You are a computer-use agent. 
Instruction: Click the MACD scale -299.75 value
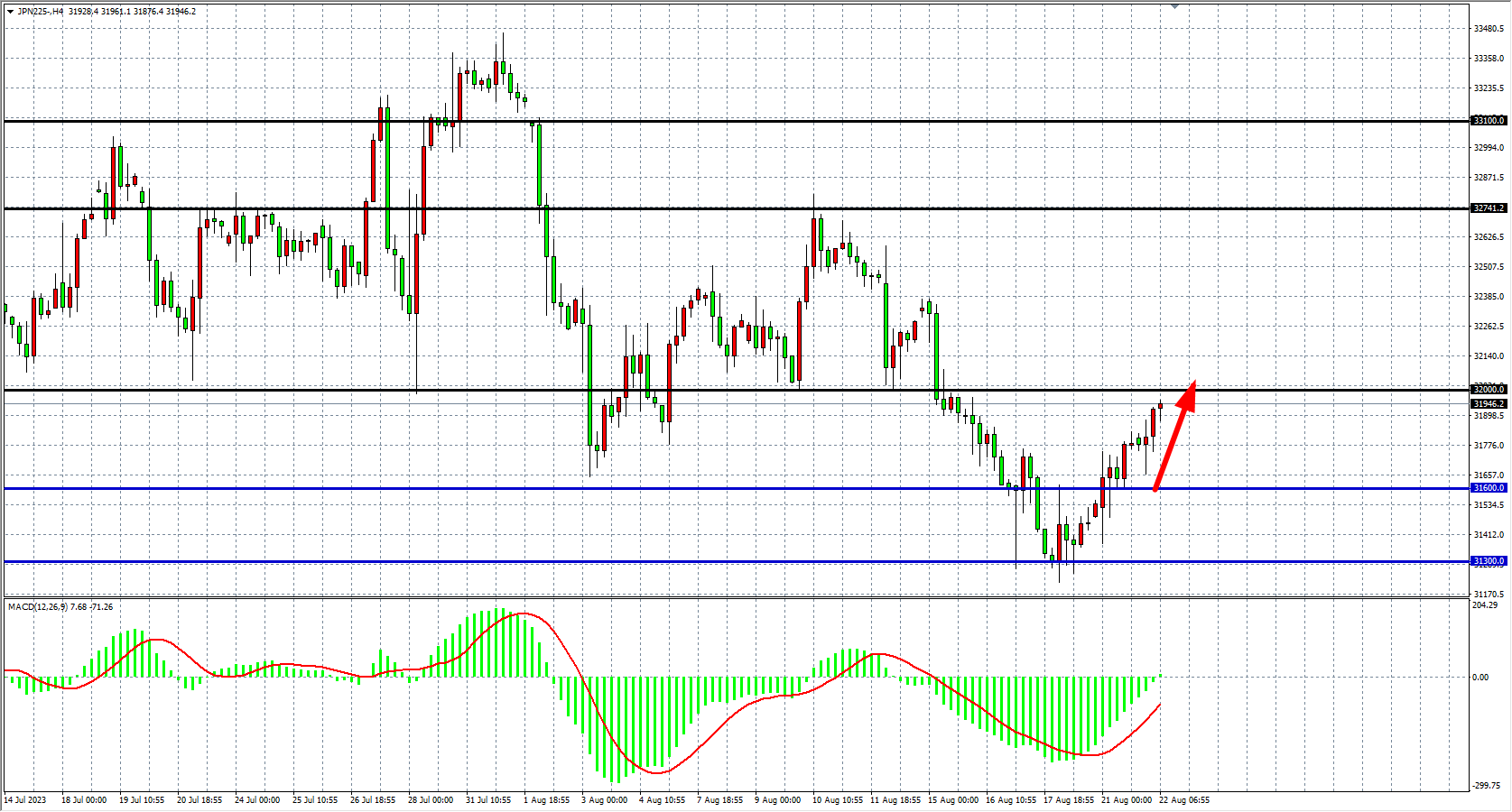(1485, 786)
